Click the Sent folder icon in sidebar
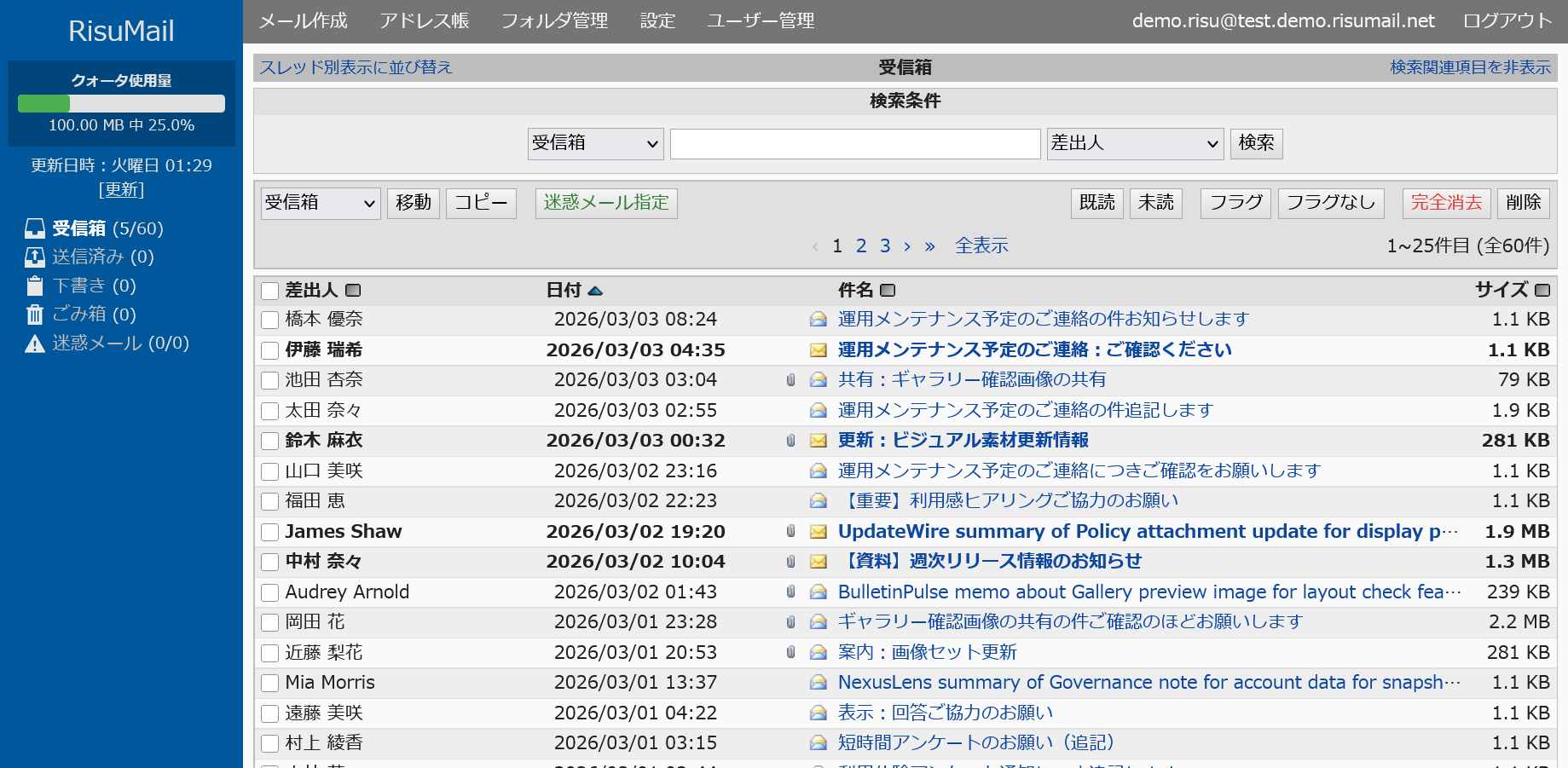Viewport: 1568px width, 768px height. [35, 257]
